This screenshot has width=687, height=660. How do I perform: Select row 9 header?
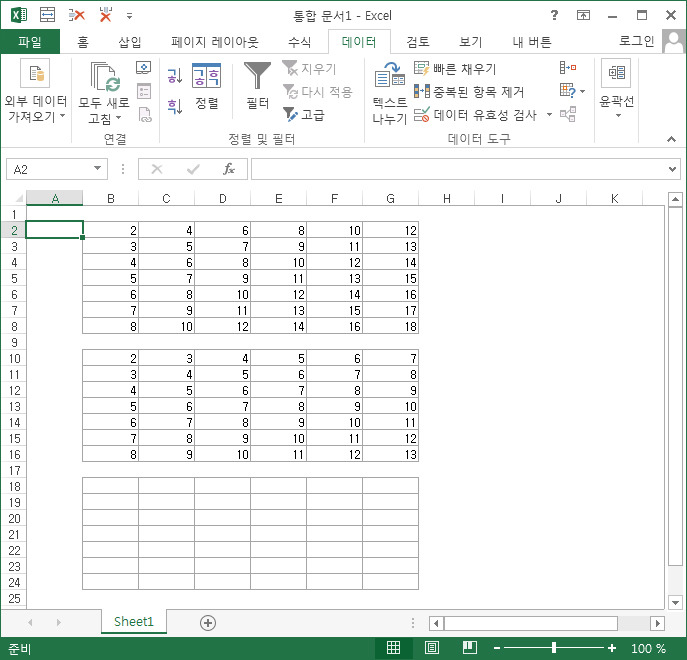14,342
